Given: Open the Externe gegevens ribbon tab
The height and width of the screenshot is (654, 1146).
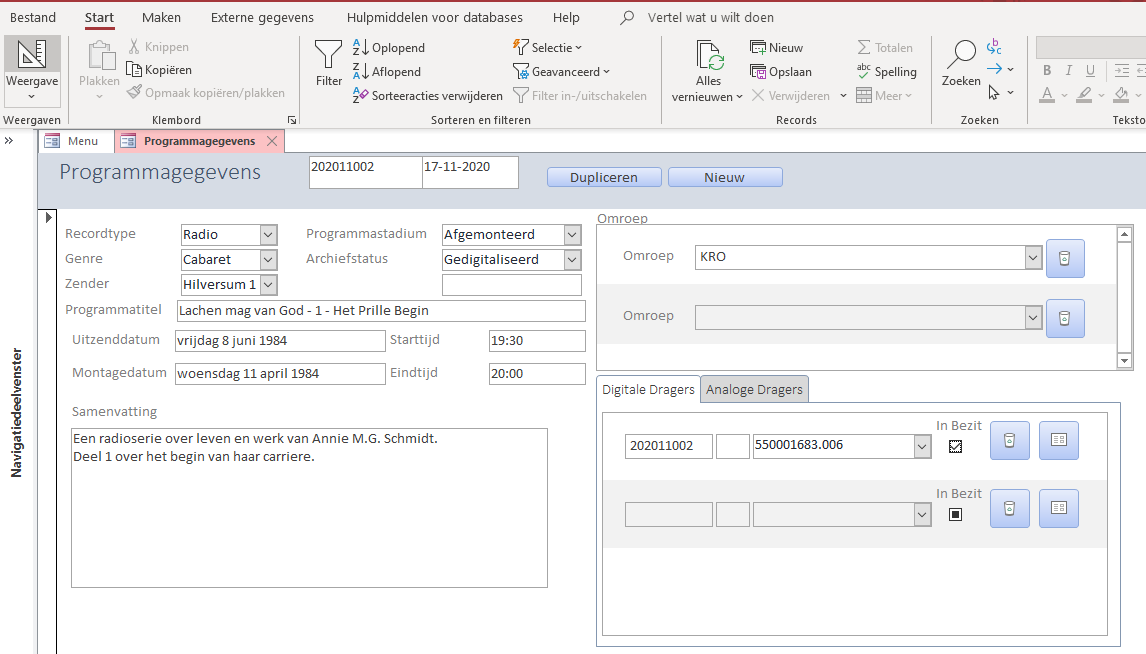Looking at the screenshot, I should pyautogui.click(x=262, y=18).
